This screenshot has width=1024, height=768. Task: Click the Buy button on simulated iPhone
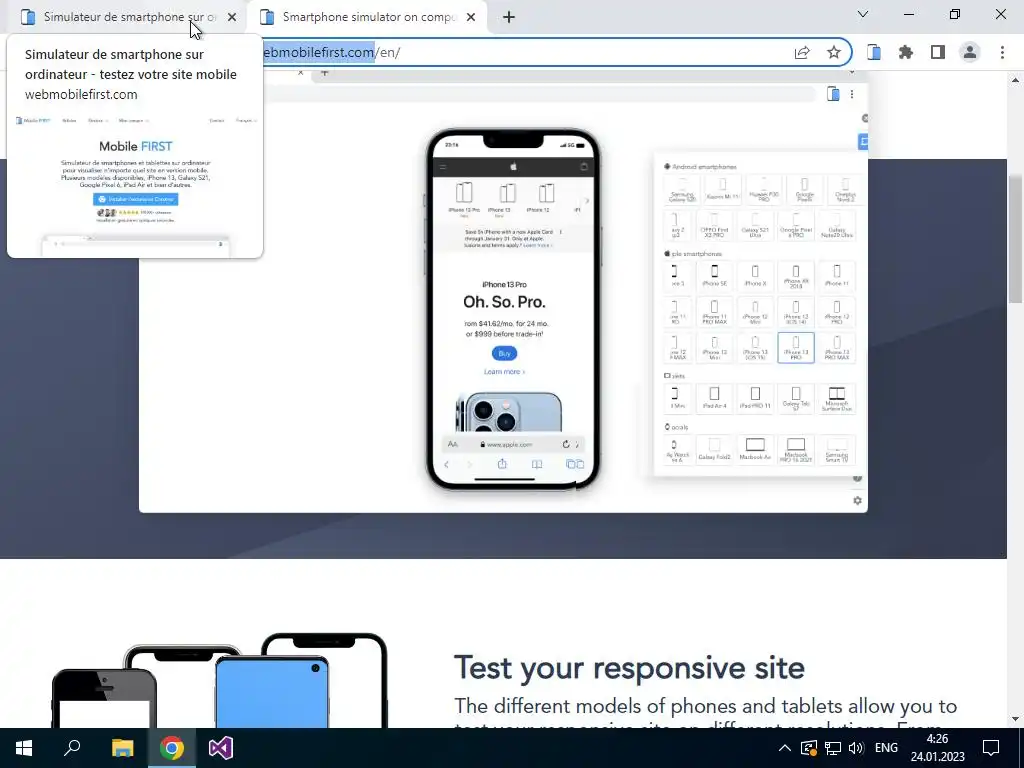504,353
